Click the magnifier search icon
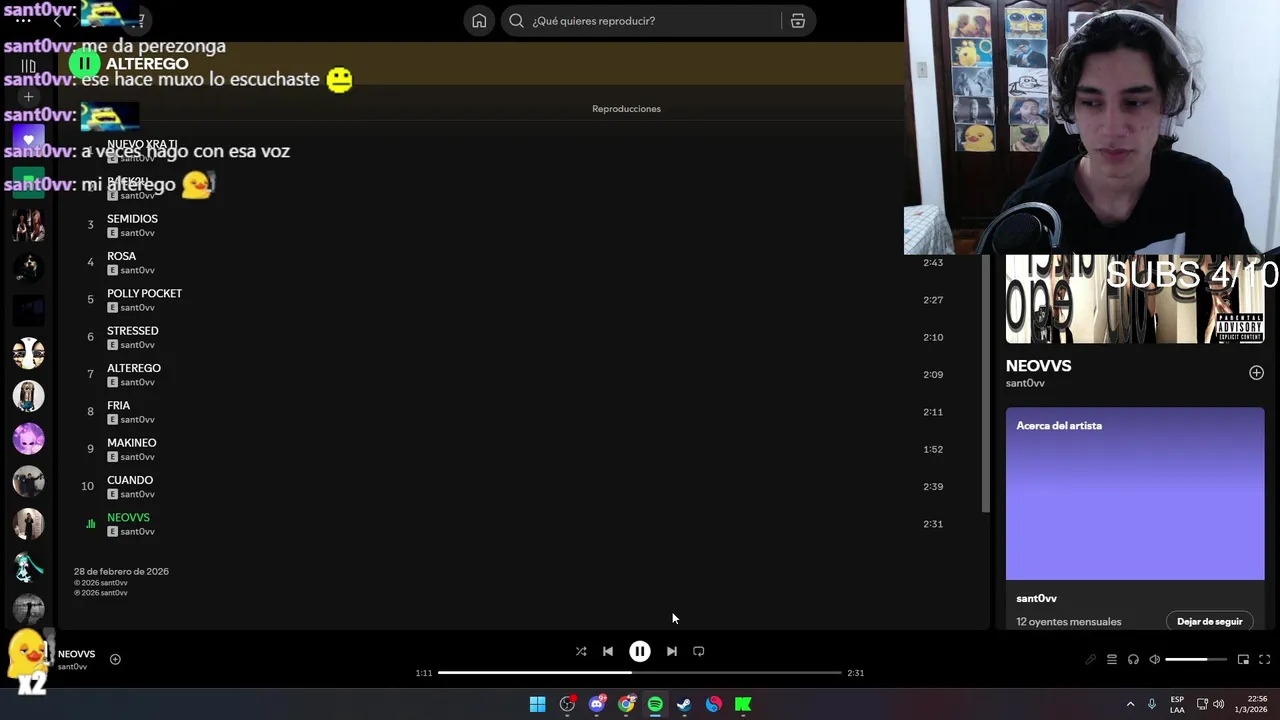Screen dimensions: 1280x720 click(x=517, y=21)
